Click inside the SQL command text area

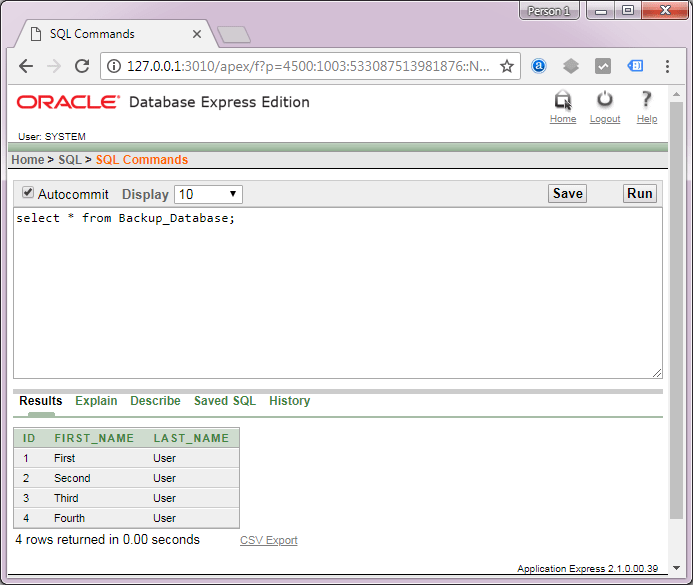338,293
